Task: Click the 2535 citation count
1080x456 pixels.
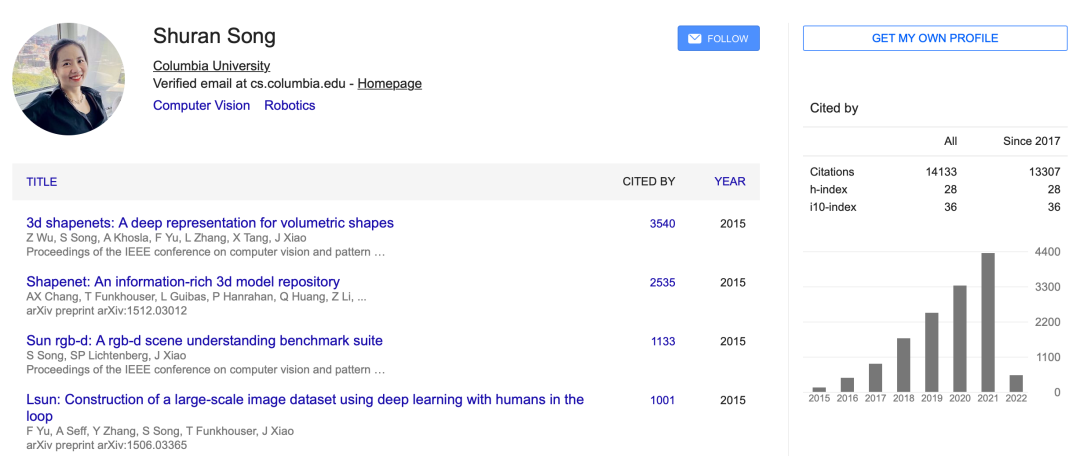Action: [x=662, y=283]
